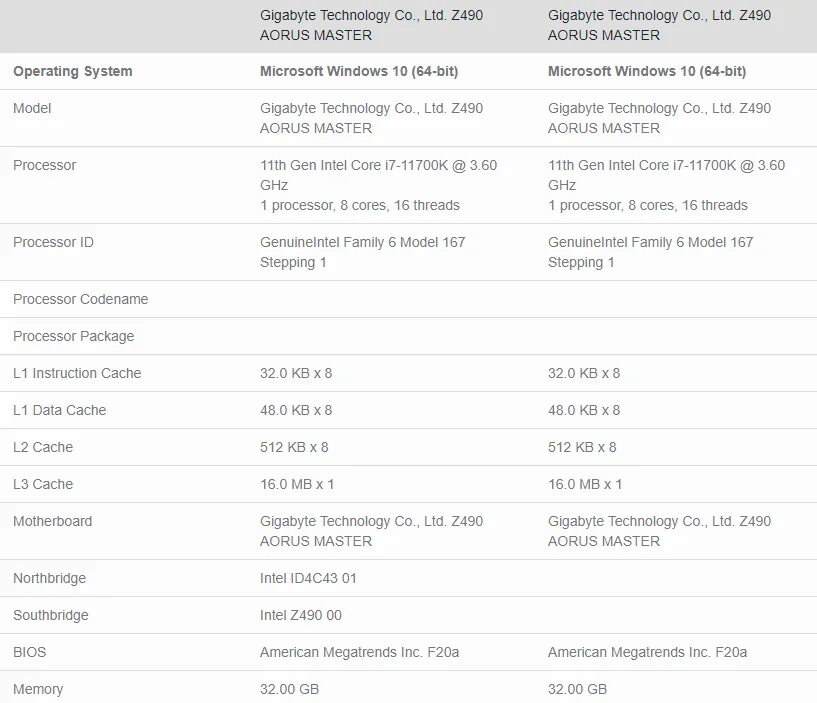Click the Processor Codename label
The width and height of the screenshot is (817, 703).
[x=80, y=299]
